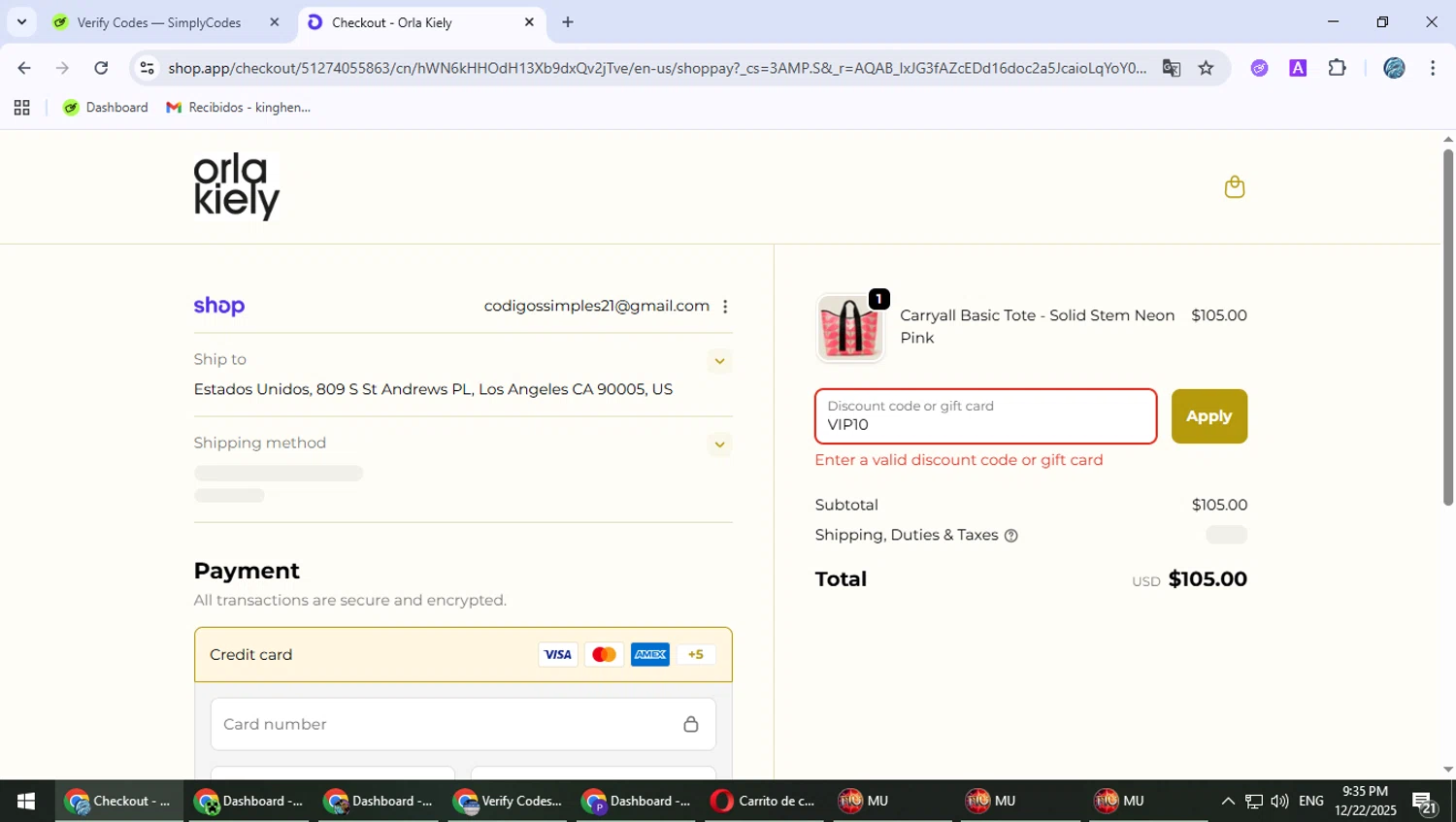Viewport: 1456px width, 822px height.
Task: Translate this page icon
Action: click(x=1172, y=68)
